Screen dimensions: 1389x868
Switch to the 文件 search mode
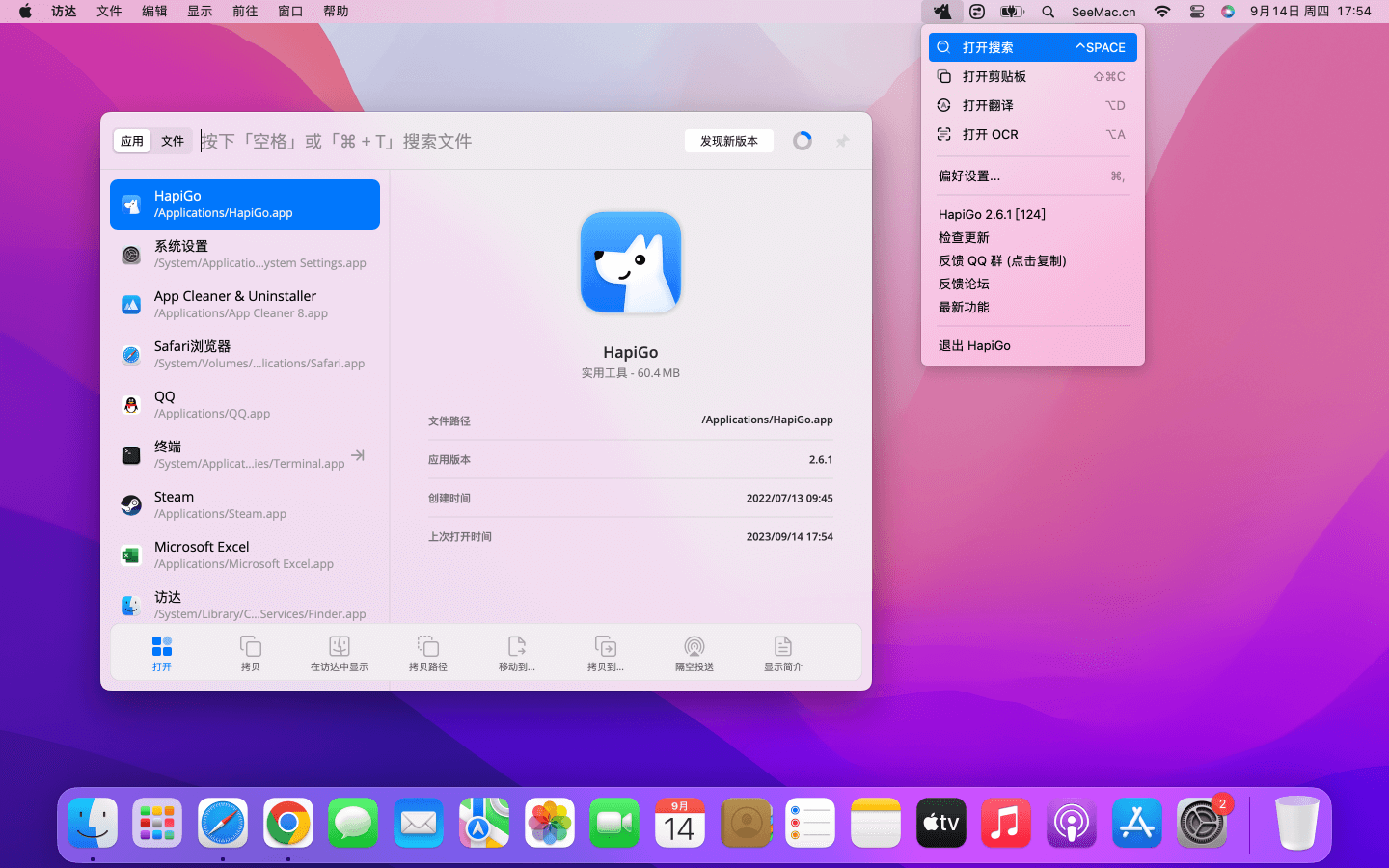pyautogui.click(x=173, y=141)
